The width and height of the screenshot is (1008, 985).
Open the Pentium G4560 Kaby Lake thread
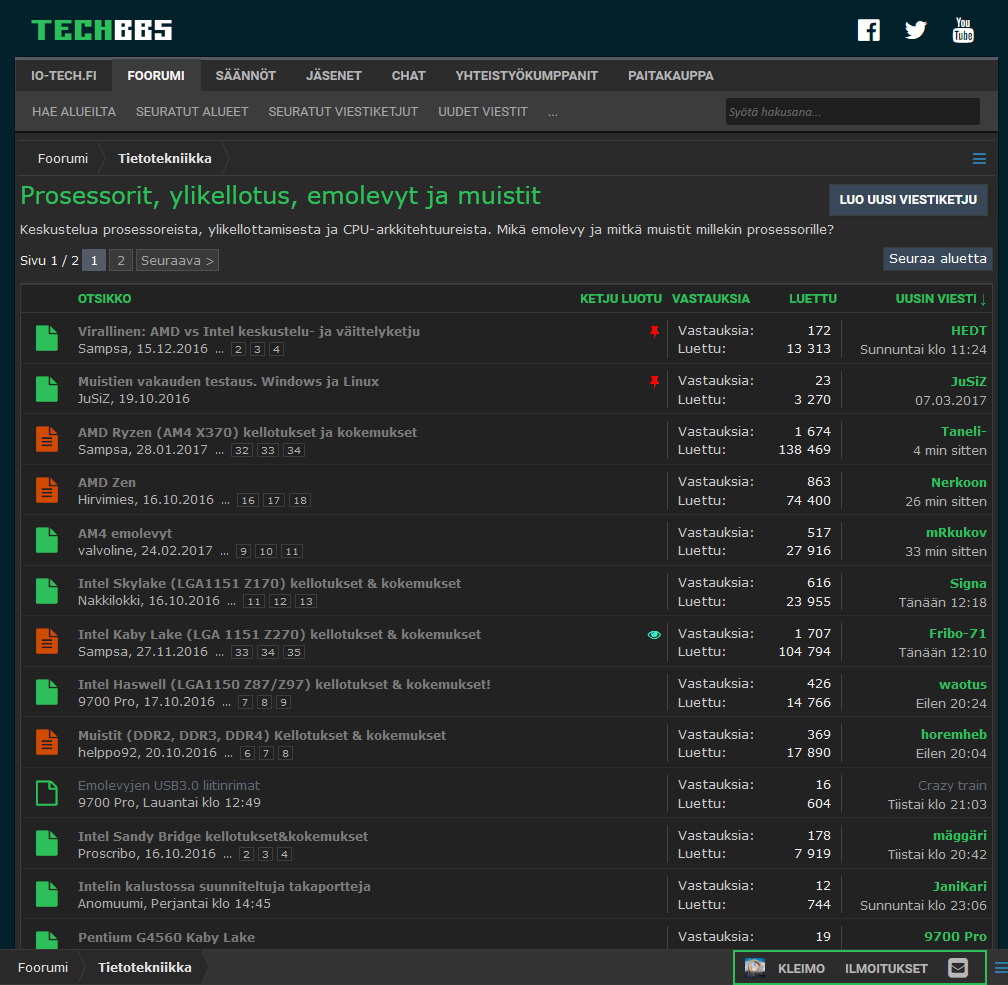[166, 937]
